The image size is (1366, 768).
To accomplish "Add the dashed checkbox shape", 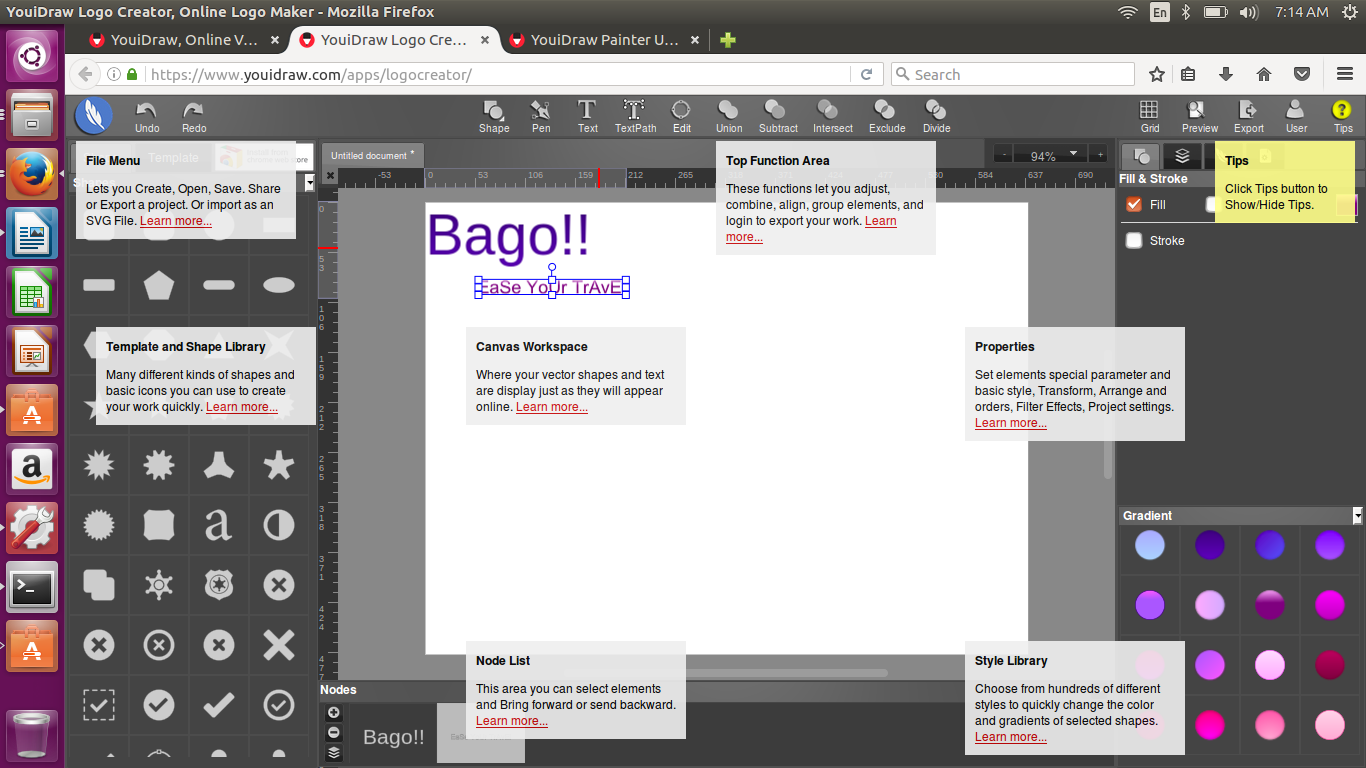I will 98,705.
